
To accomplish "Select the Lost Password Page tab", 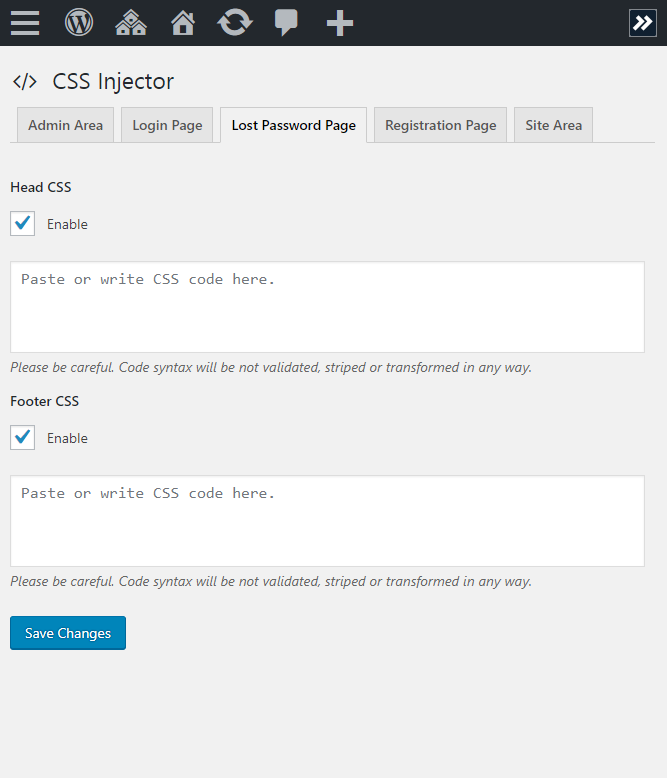I will coord(294,125).
